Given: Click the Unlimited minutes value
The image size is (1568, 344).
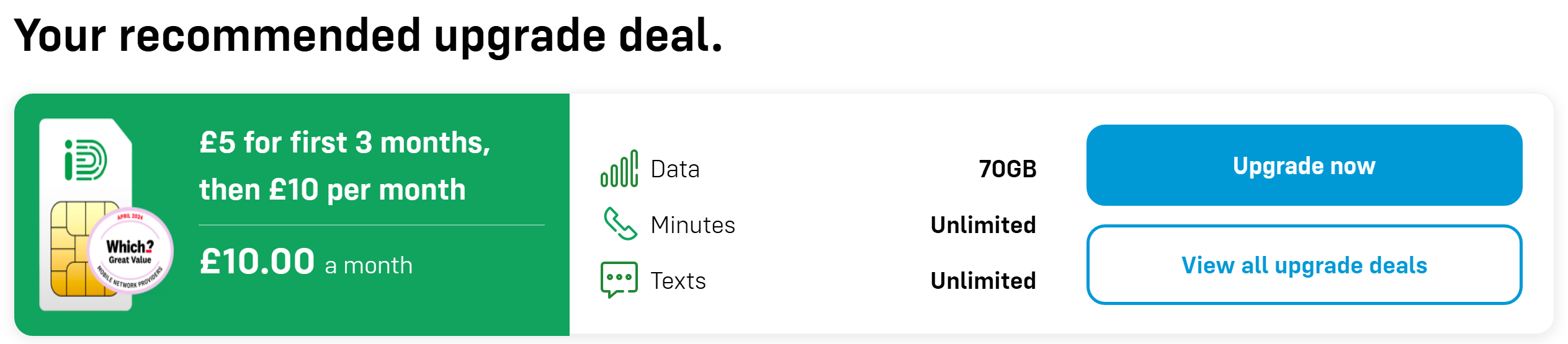Looking at the screenshot, I should point(983,225).
